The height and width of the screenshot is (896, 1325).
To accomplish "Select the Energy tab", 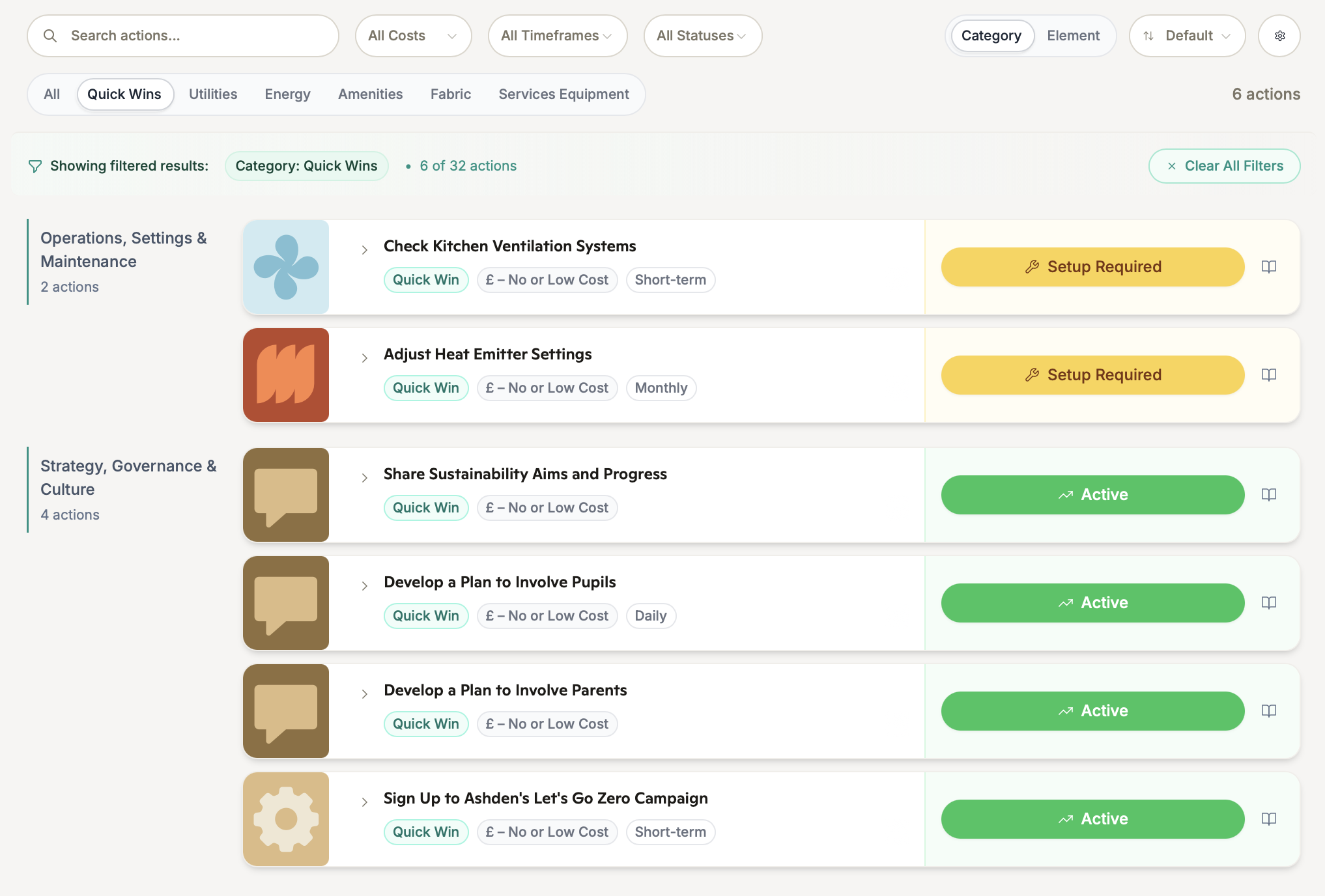I will [x=287, y=94].
